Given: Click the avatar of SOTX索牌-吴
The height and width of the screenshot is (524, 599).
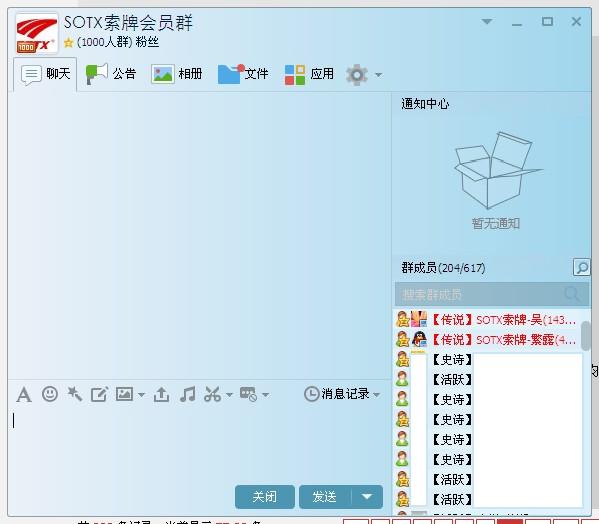Looking at the screenshot, I should tap(419, 319).
